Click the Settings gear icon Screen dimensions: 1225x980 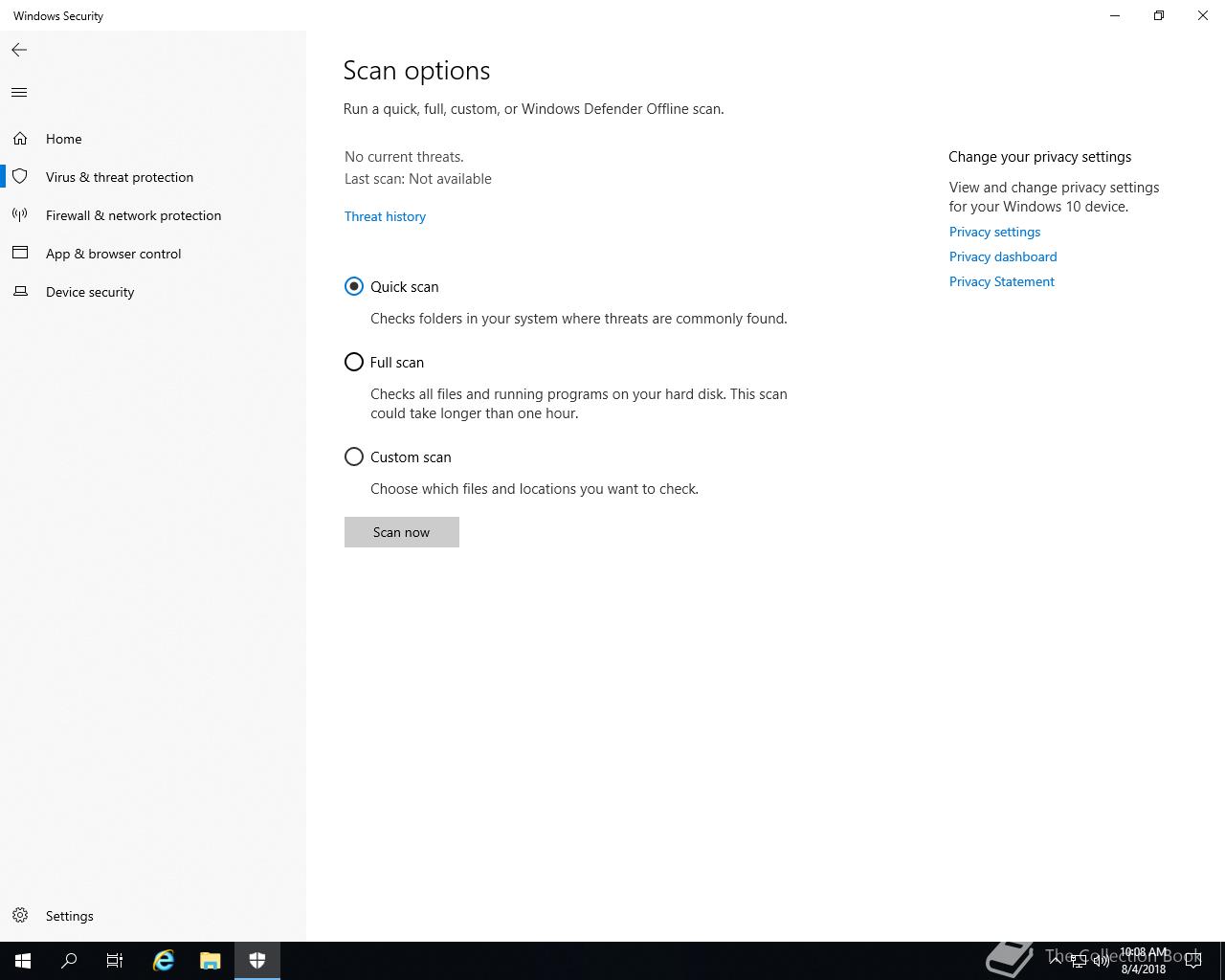[20, 916]
